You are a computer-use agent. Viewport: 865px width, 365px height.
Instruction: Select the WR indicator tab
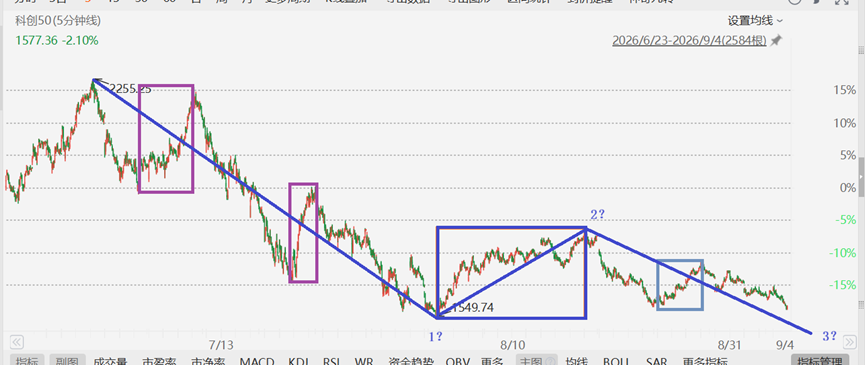click(364, 361)
